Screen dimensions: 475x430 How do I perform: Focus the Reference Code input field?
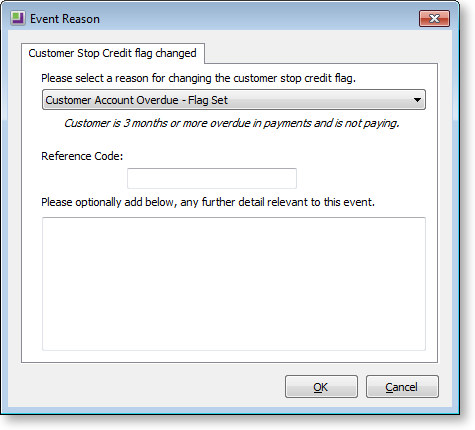click(212, 178)
